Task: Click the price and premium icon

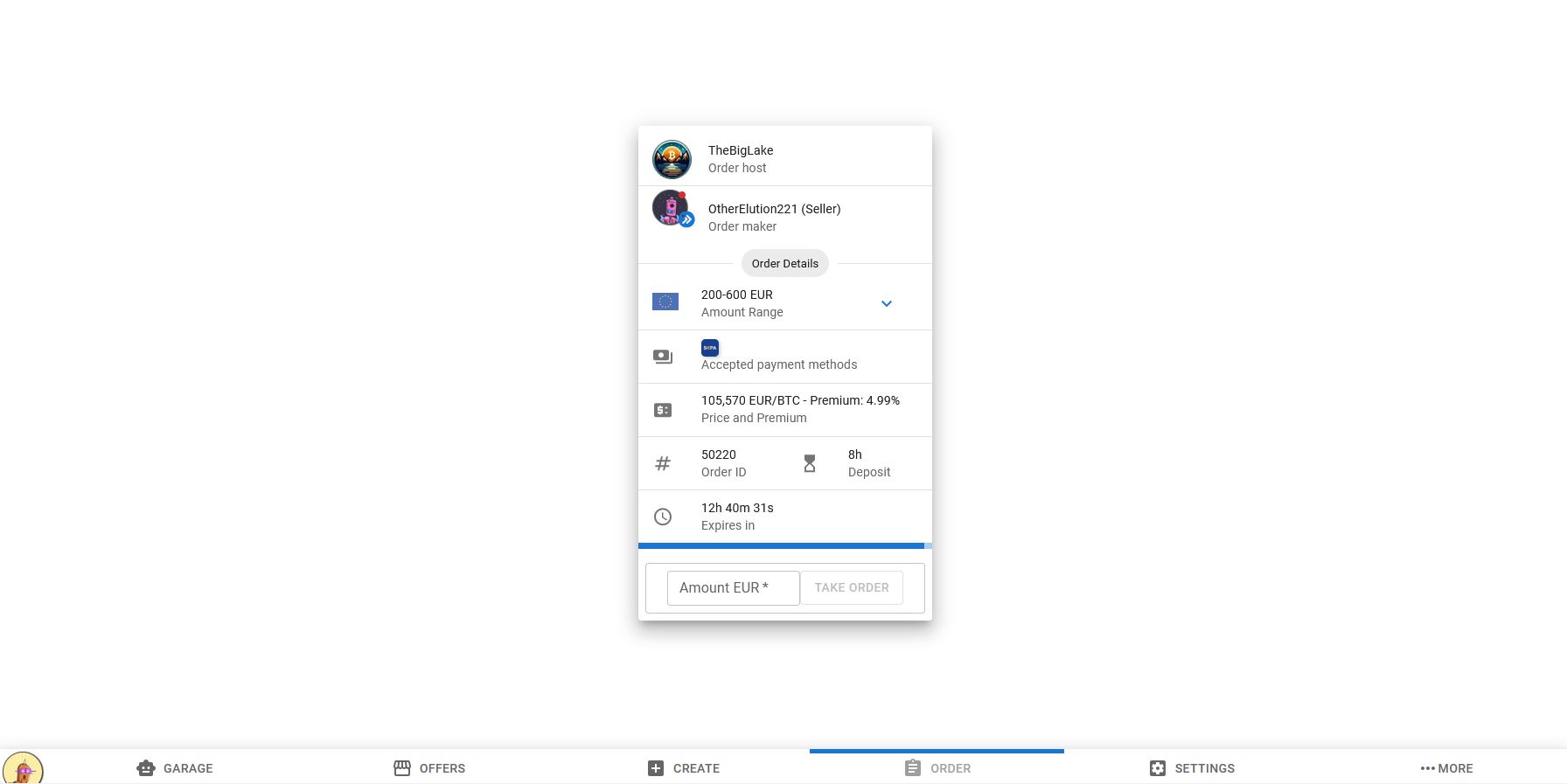Action: click(x=663, y=410)
